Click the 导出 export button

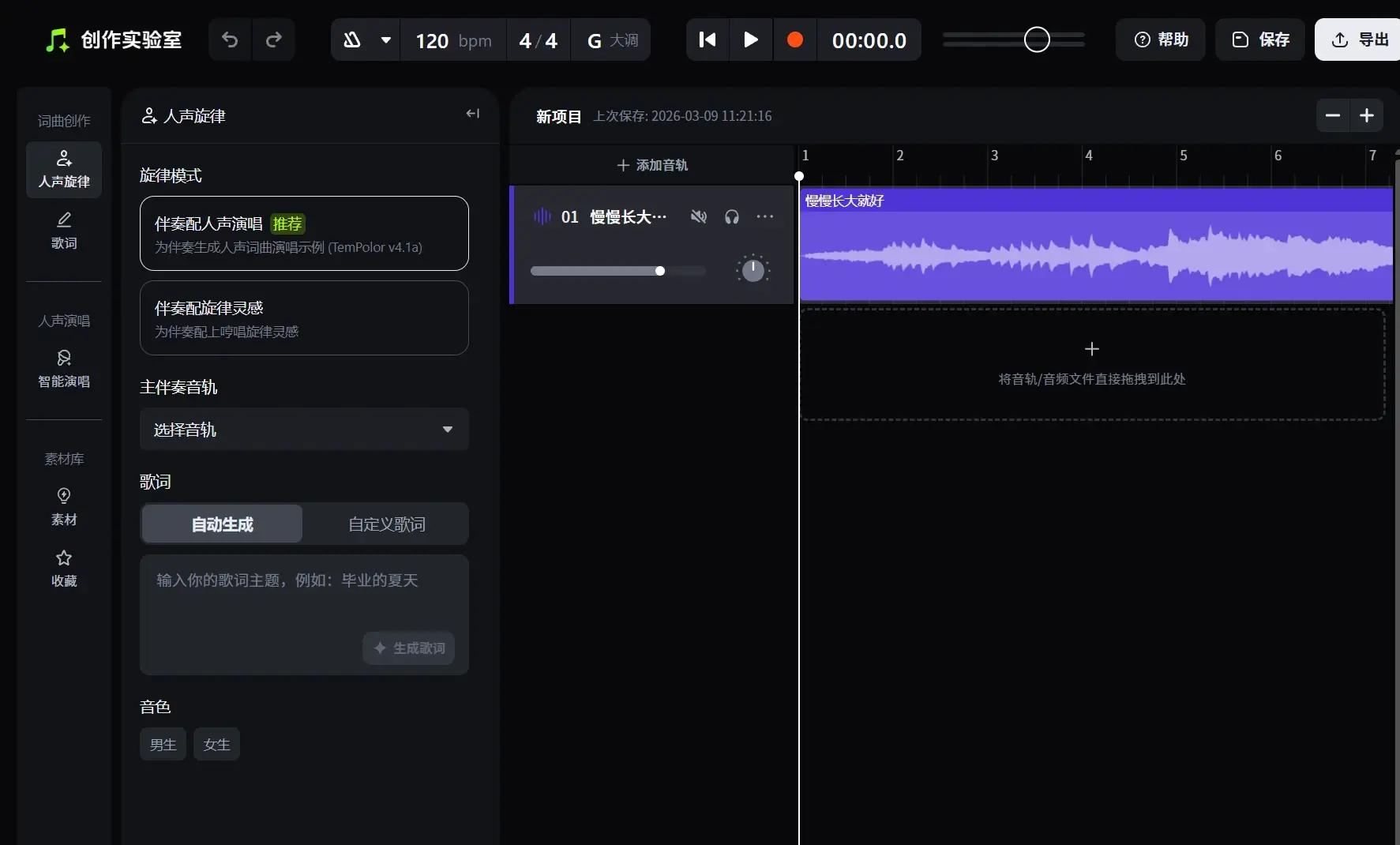pos(1359,39)
